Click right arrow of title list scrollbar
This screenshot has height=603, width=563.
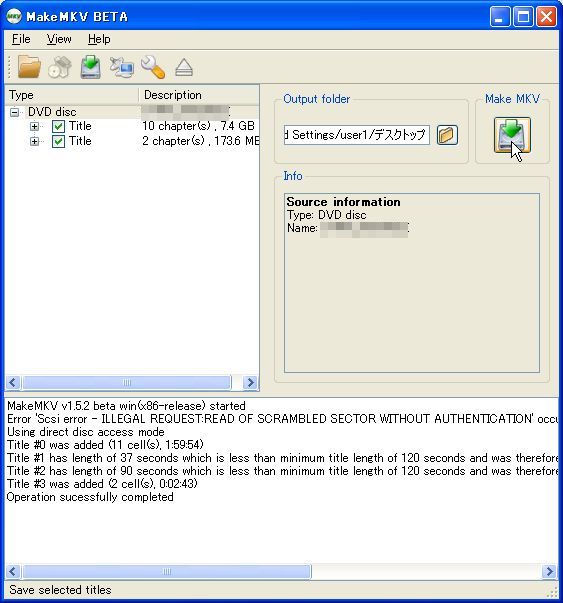pos(251,382)
